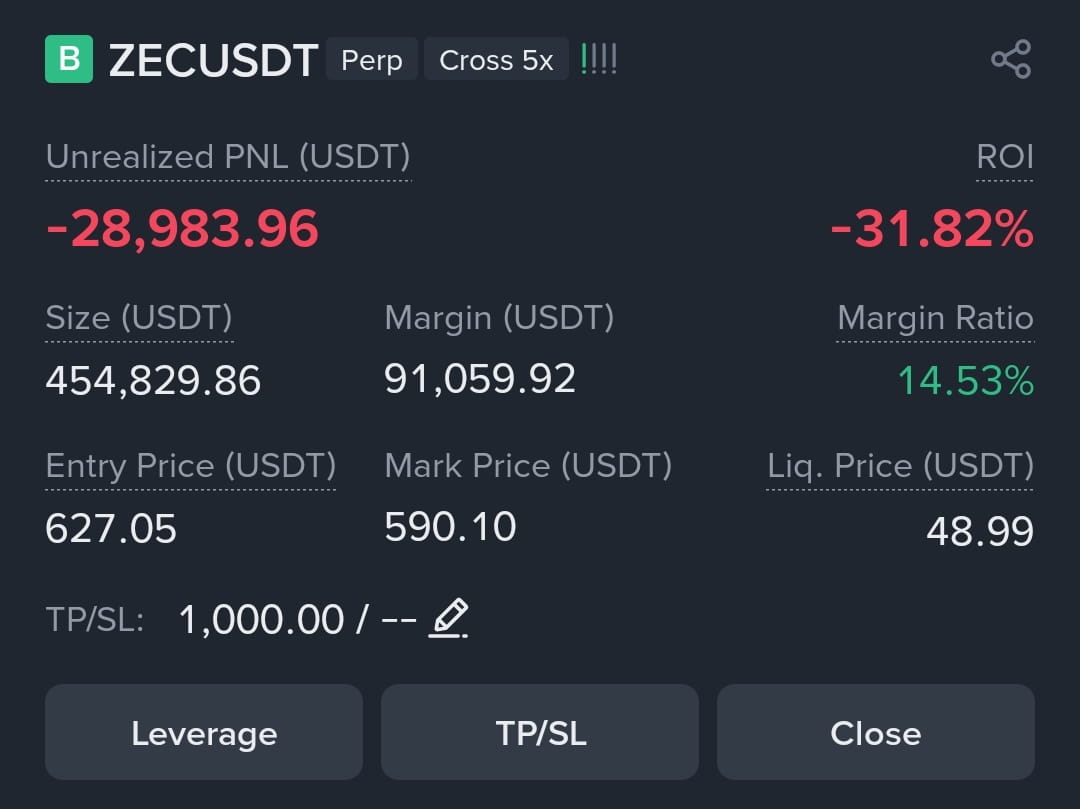Tap the -28,983.96 unrealized PNL value
1080x809 pixels.
tap(182, 229)
